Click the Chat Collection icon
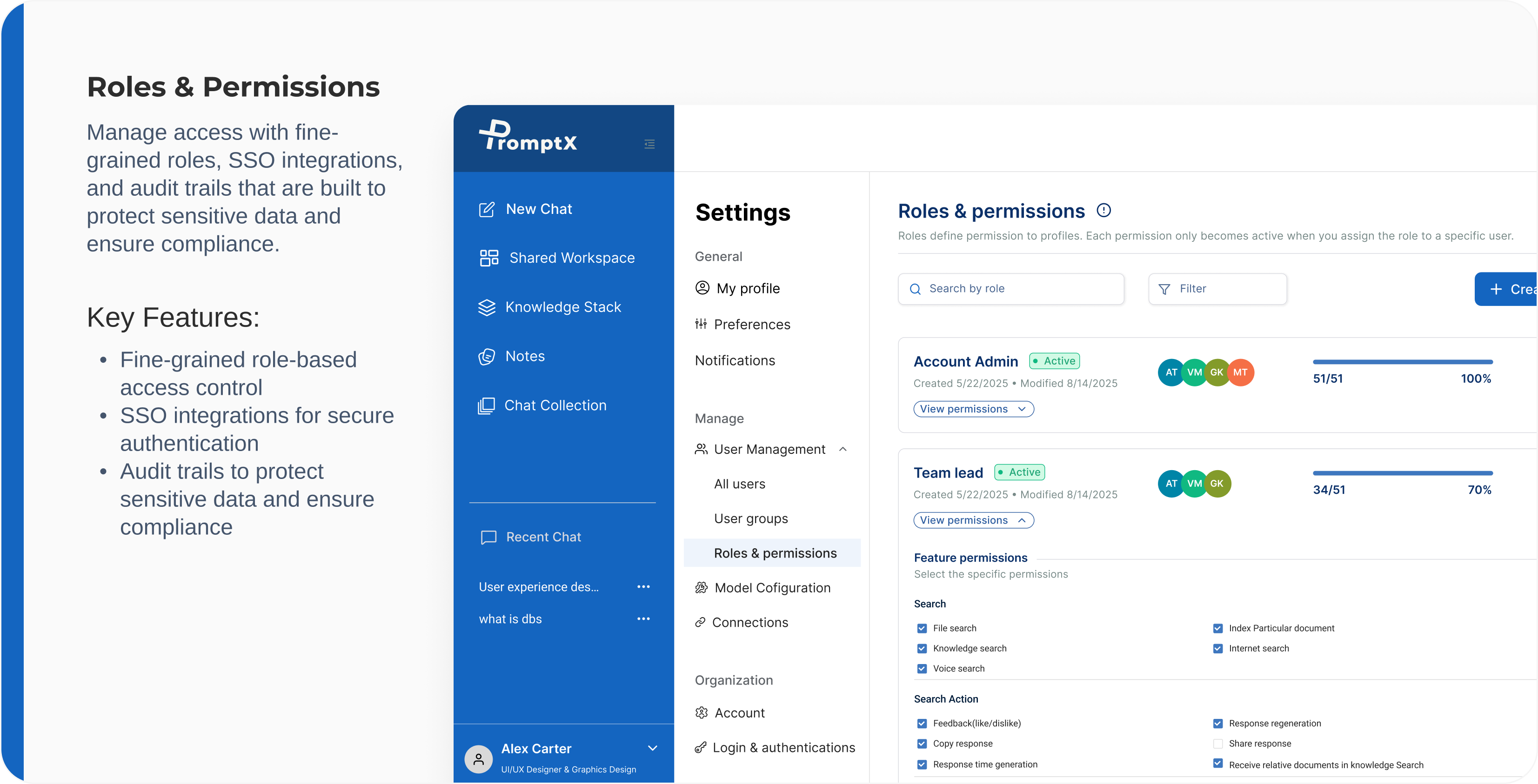 [486, 406]
